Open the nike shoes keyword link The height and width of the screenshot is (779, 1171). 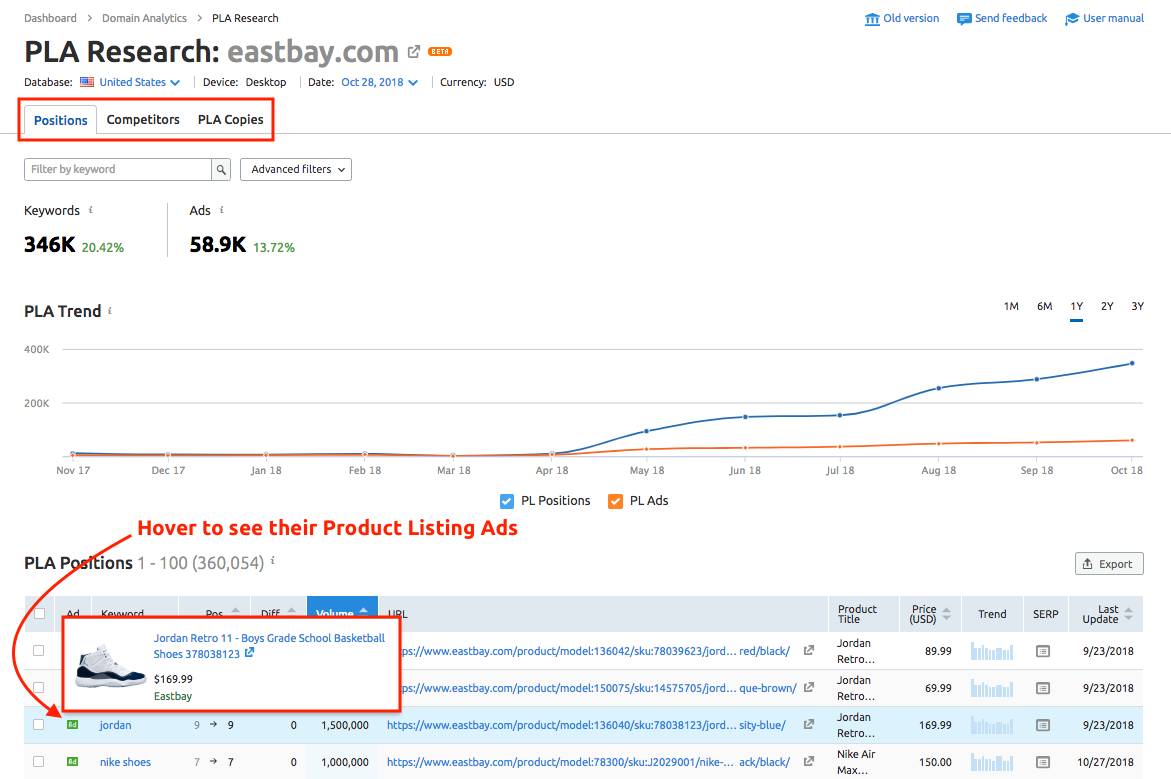coord(125,763)
